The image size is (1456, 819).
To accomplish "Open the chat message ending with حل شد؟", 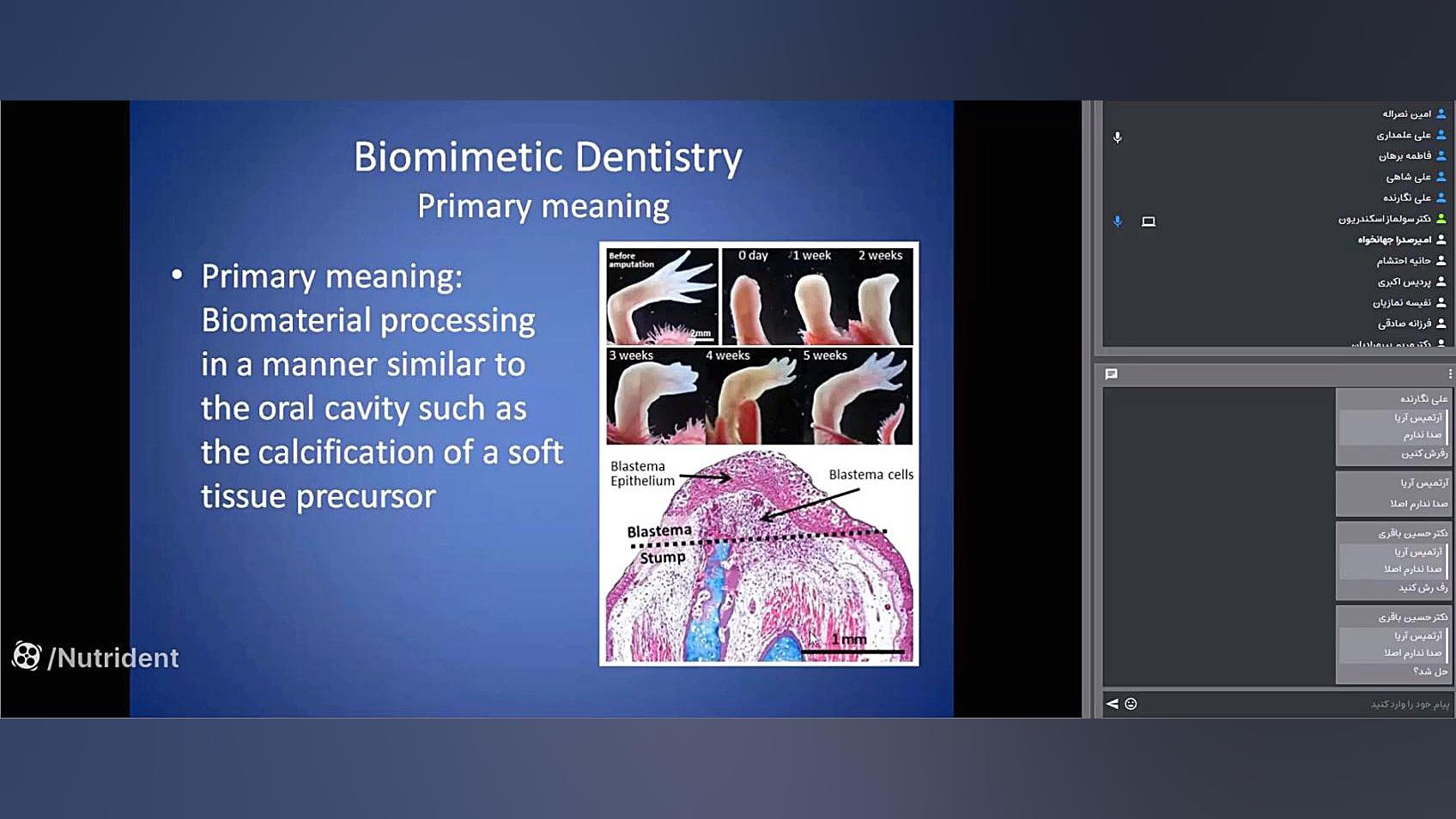I will click(x=1392, y=645).
